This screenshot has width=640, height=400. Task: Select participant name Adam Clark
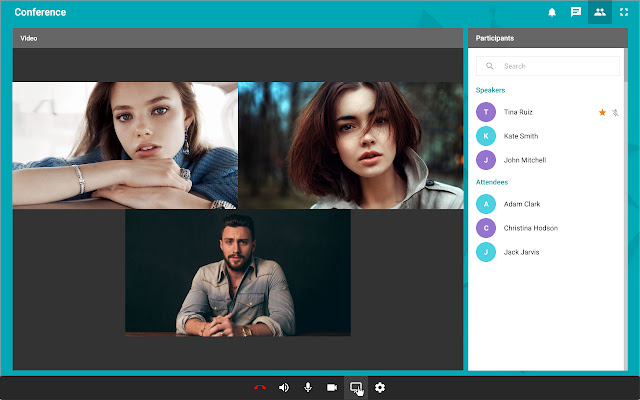pos(522,204)
